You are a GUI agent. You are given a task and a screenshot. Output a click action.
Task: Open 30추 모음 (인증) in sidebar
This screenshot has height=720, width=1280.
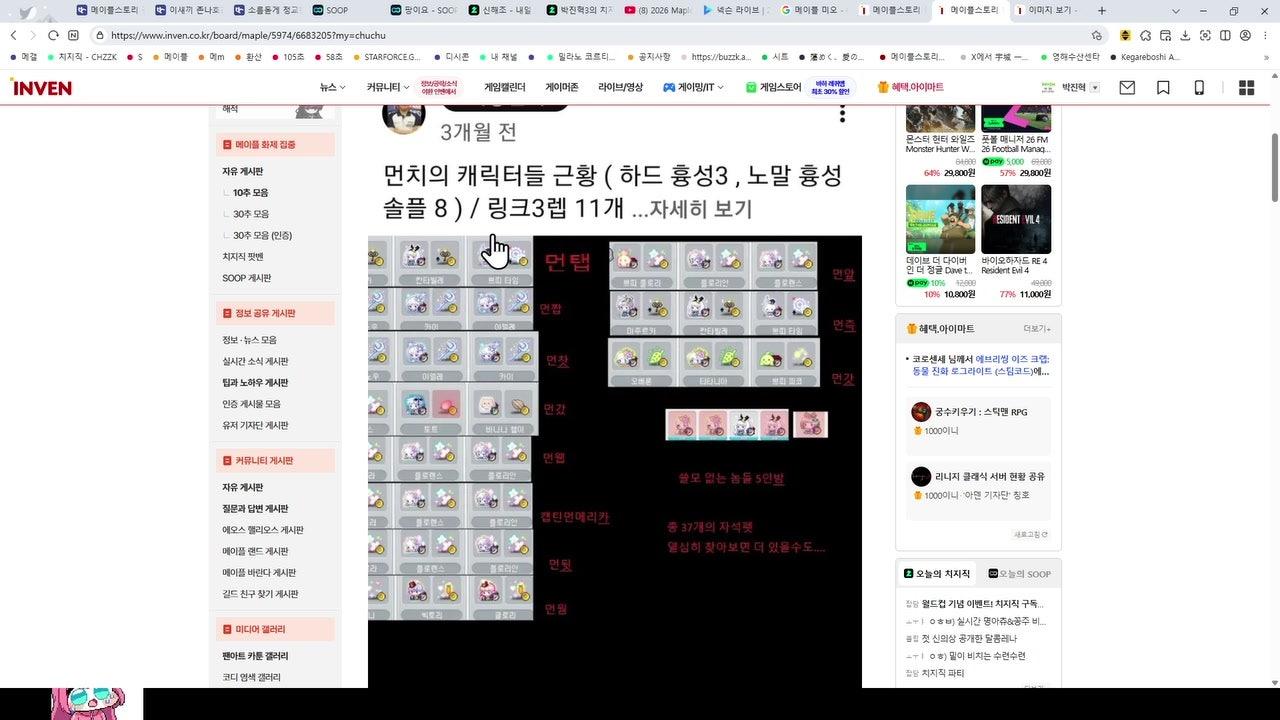[x=262, y=236]
